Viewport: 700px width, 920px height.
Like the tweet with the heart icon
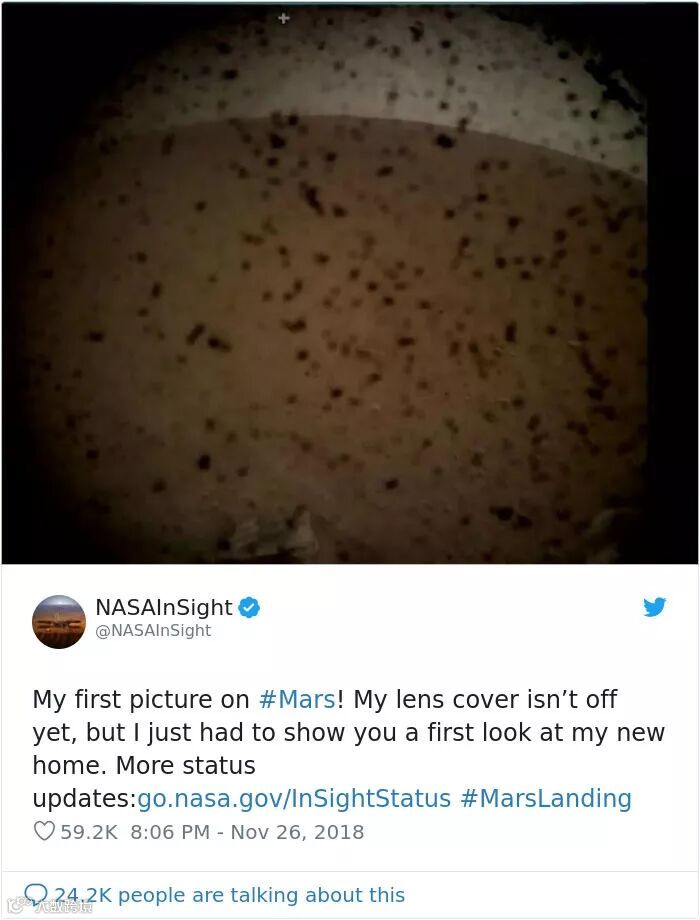[44, 831]
